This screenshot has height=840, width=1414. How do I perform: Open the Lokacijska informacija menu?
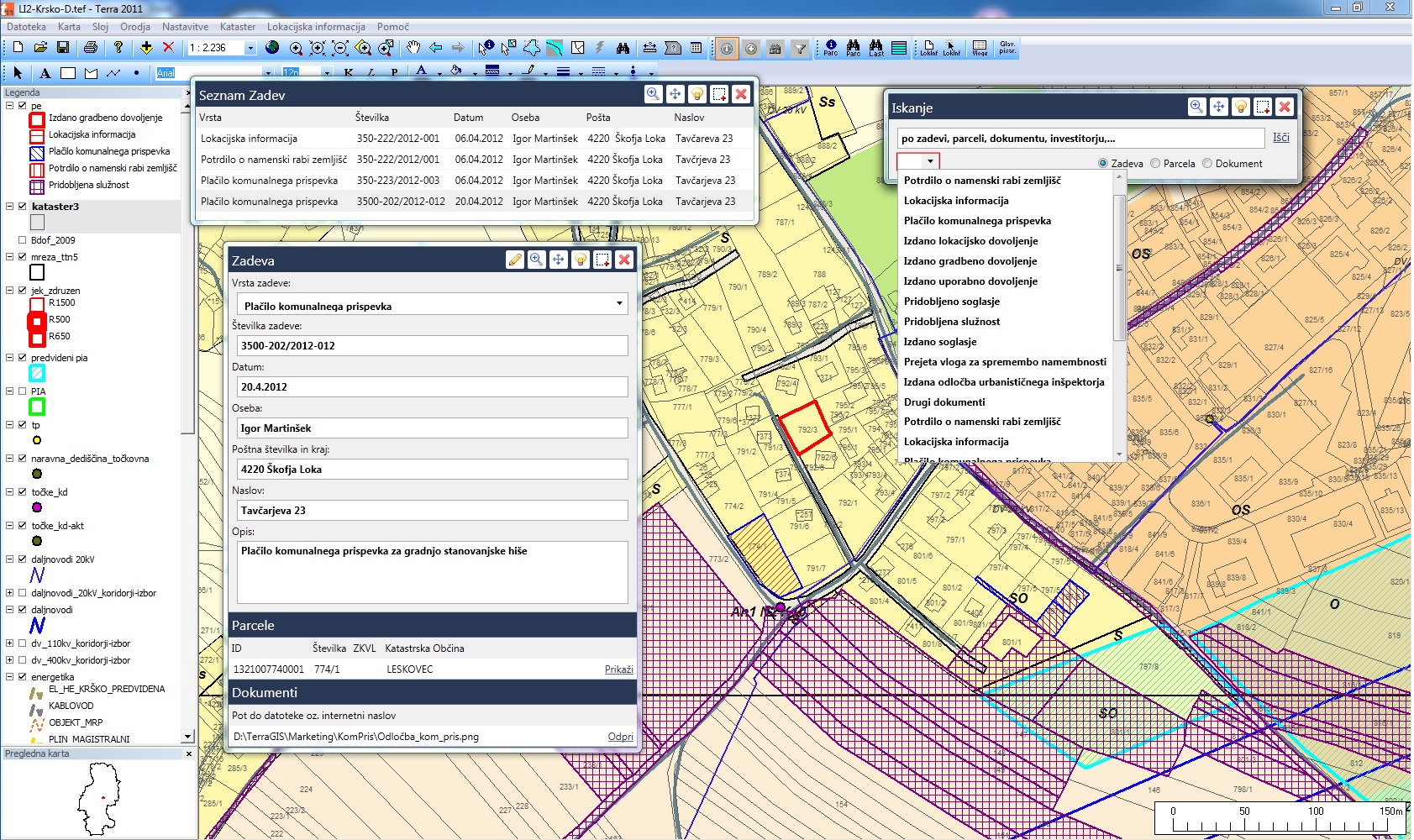[x=316, y=27]
